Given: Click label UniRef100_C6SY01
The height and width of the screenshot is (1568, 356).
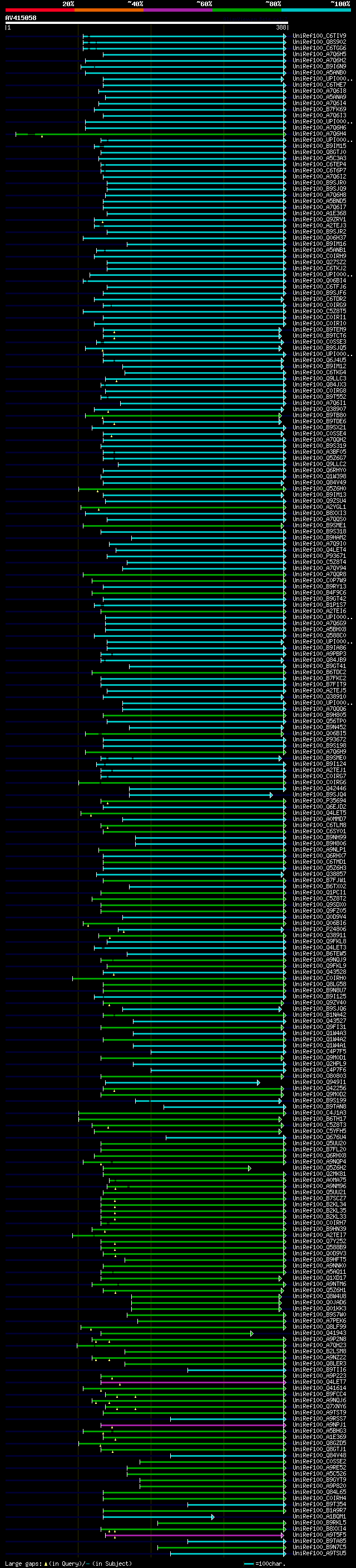Looking at the screenshot, I should tap(319, 832).
